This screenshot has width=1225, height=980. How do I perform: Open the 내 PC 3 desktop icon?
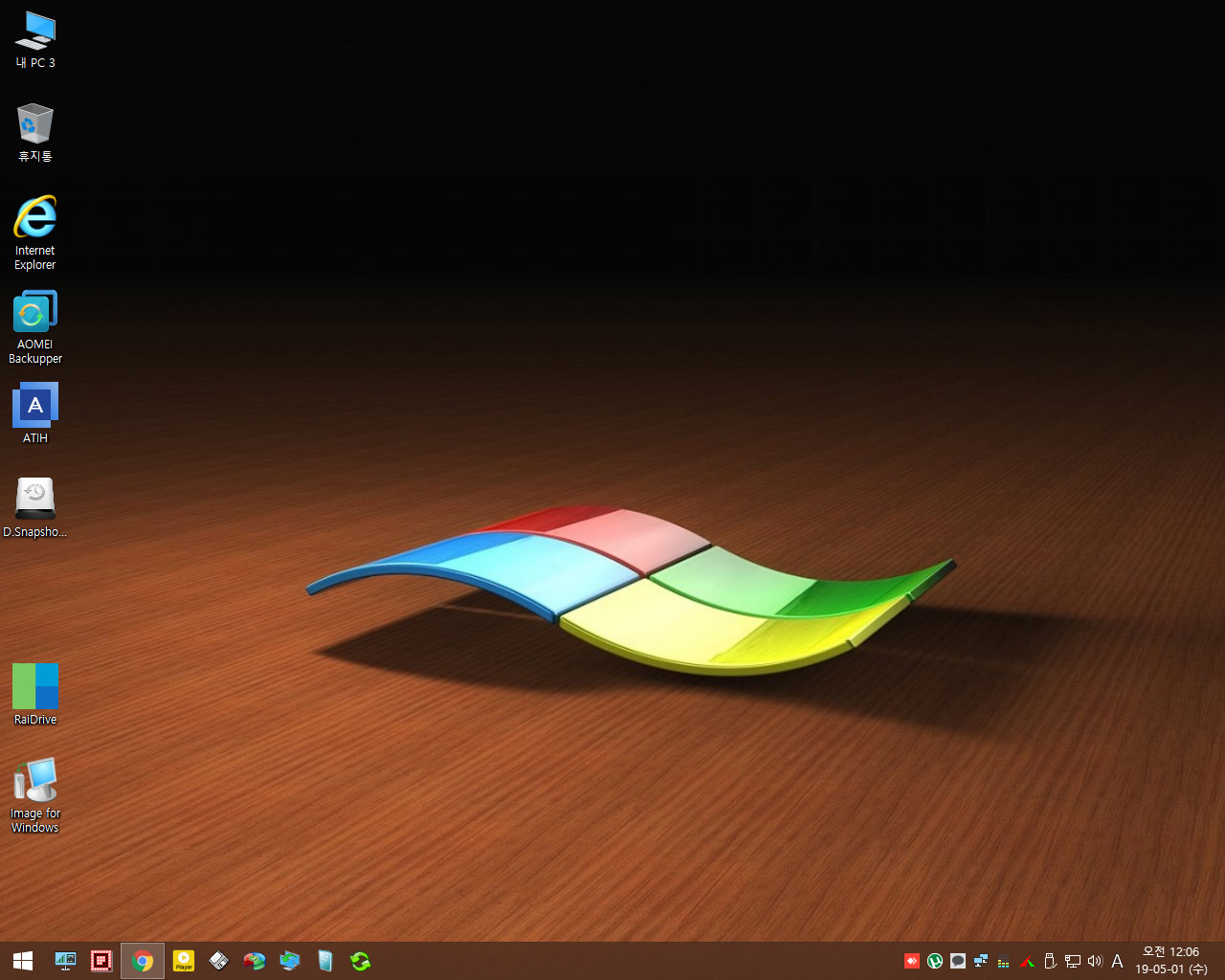coord(35,40)
